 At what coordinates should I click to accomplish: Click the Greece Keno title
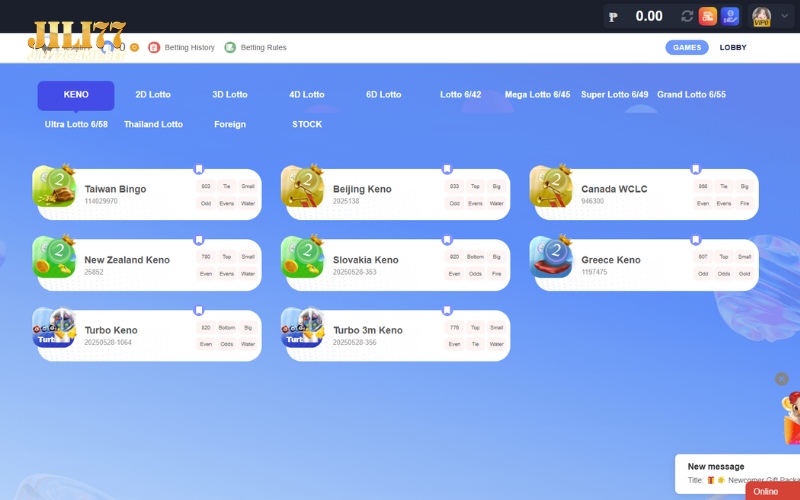611,260
